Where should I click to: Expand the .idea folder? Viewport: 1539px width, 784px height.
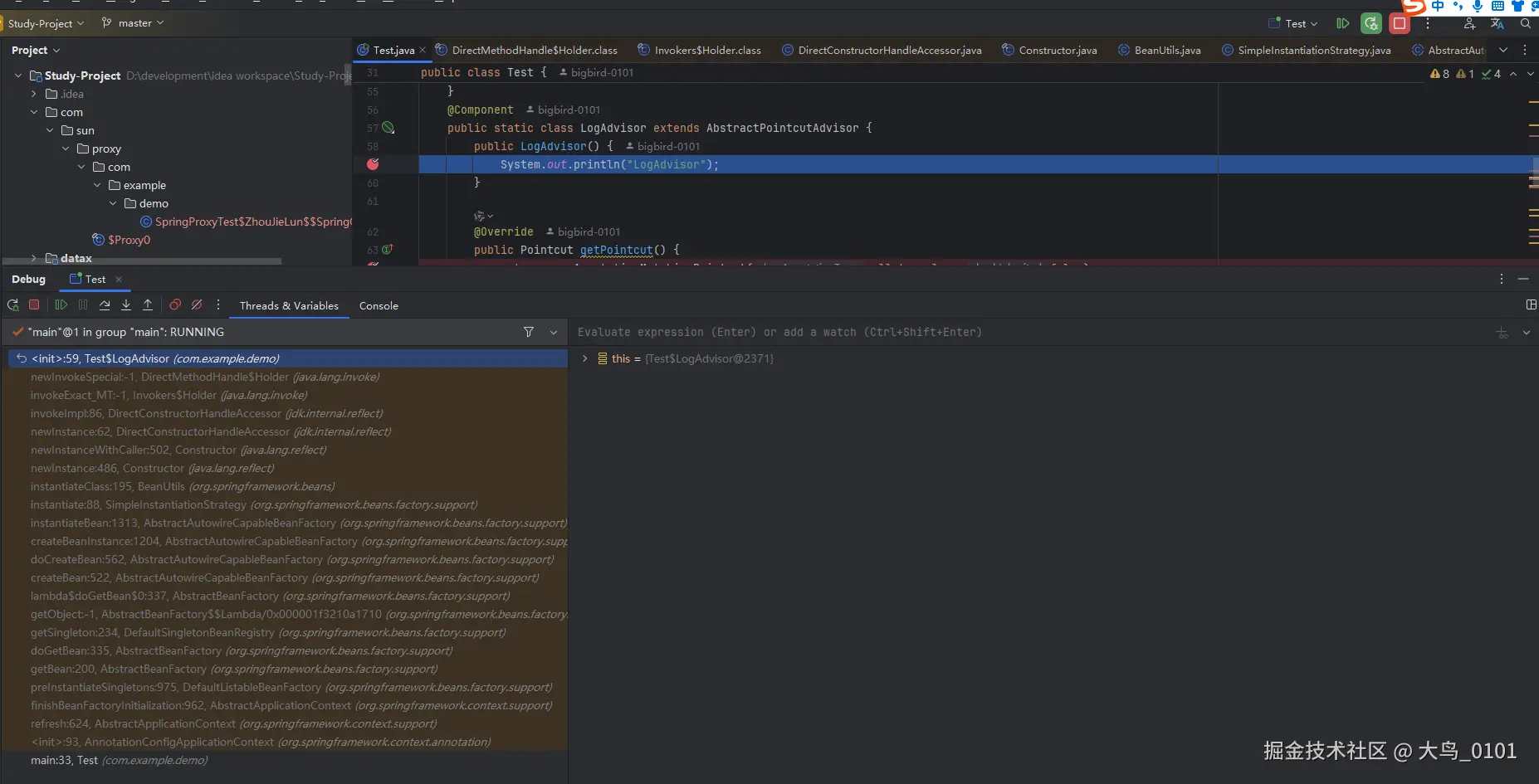point(34,94)
